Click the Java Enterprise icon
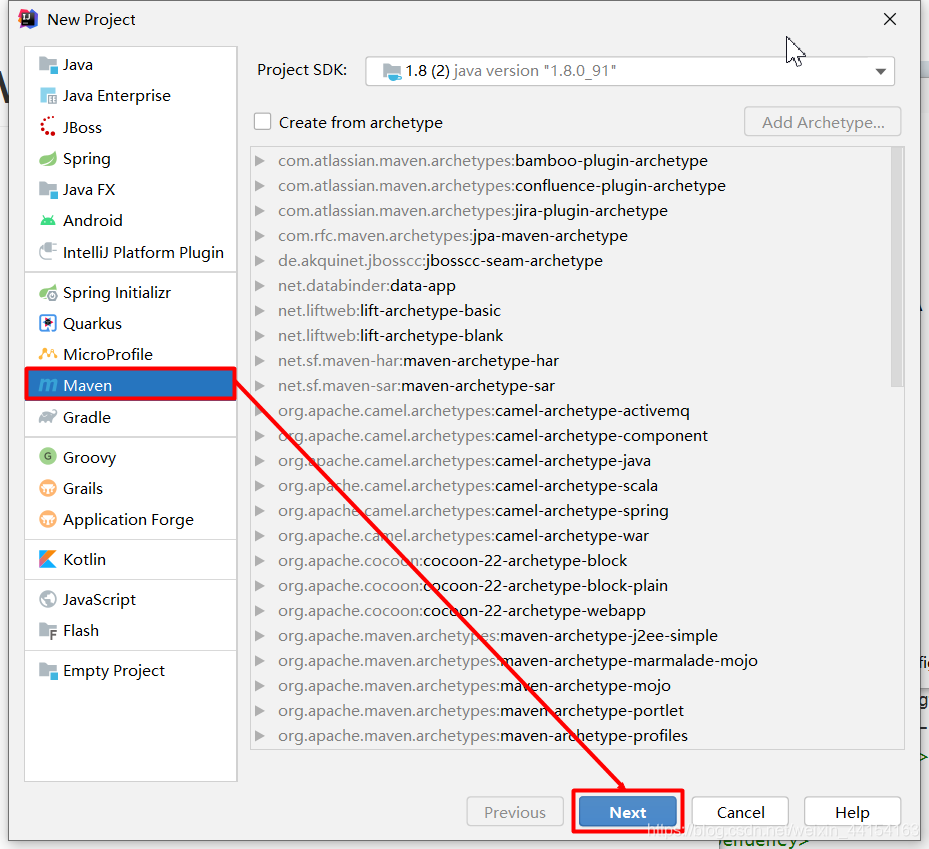 point(47,95)
